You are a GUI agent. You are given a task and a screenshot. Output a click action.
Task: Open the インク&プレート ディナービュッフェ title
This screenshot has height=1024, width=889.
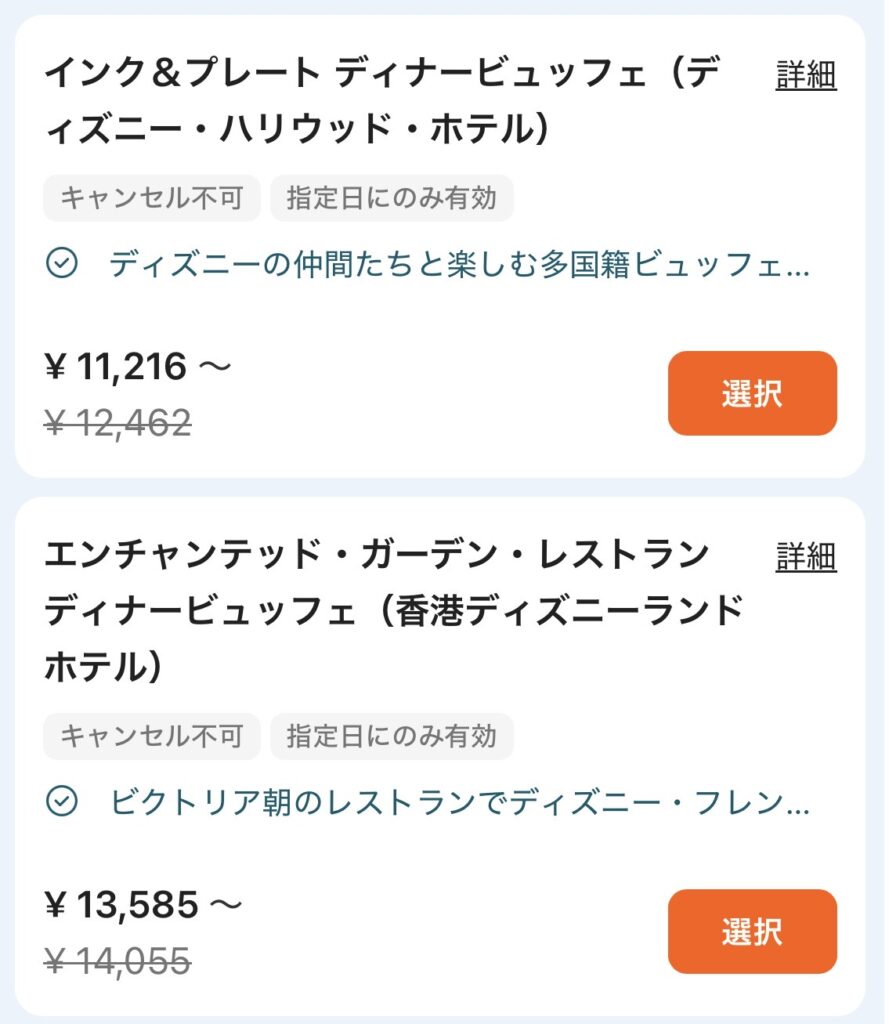click(x=383, y=100)
